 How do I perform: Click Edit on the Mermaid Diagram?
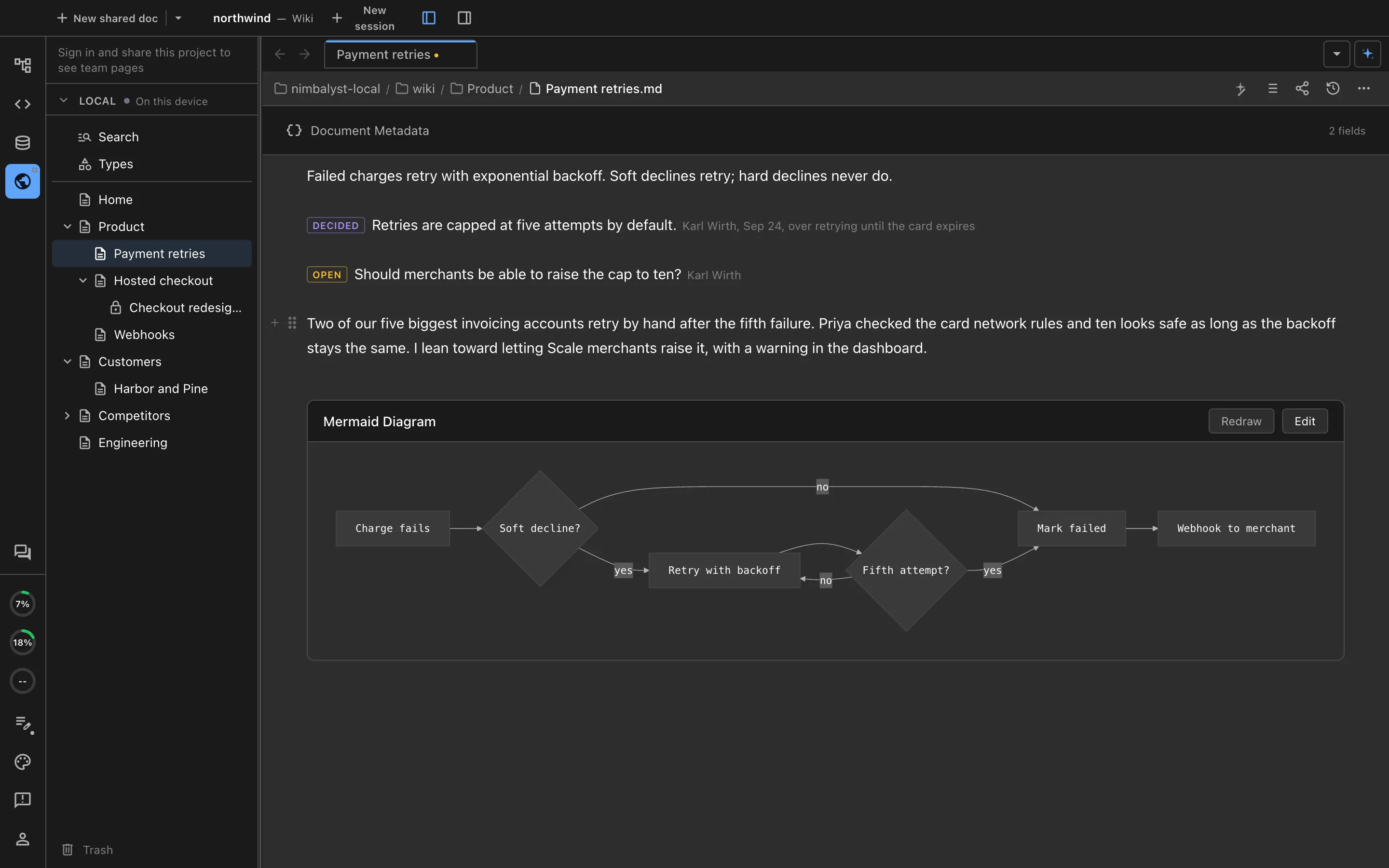1305,421
